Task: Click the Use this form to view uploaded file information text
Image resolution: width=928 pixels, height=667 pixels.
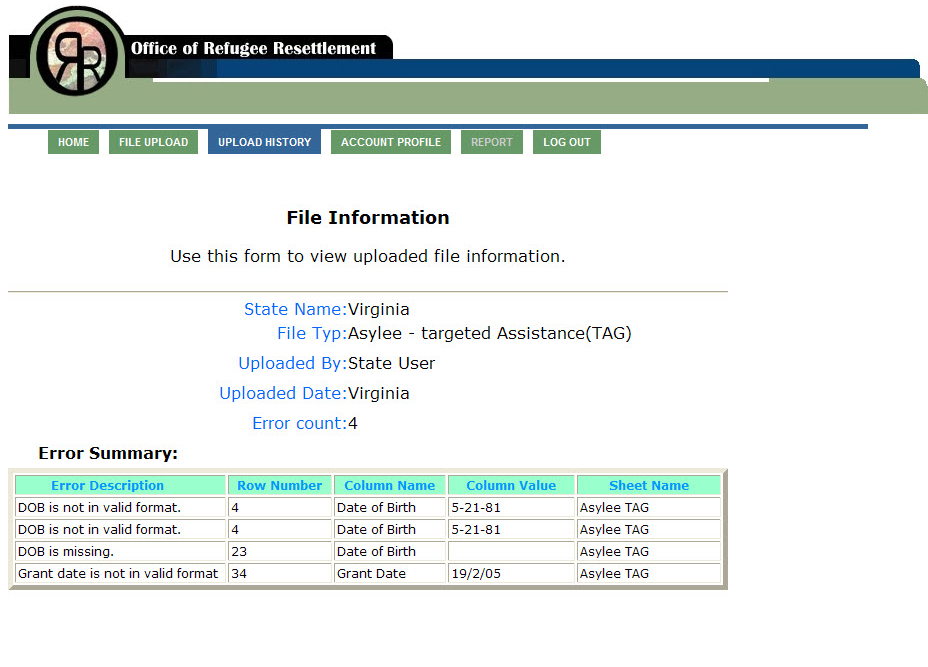Action: coord(368,256)
